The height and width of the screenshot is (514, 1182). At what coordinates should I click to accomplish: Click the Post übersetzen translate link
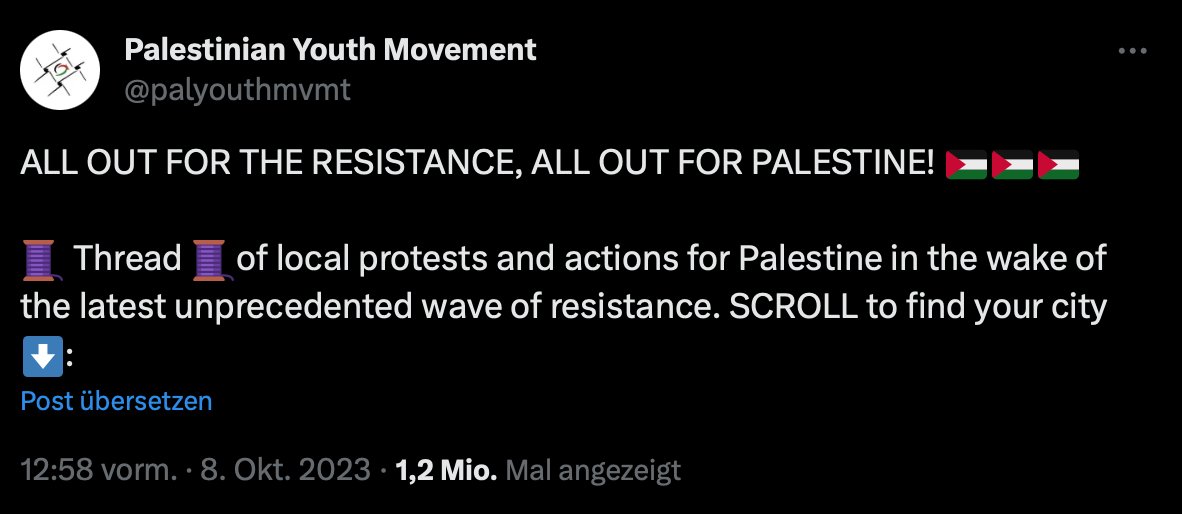(x=116, y=401)
